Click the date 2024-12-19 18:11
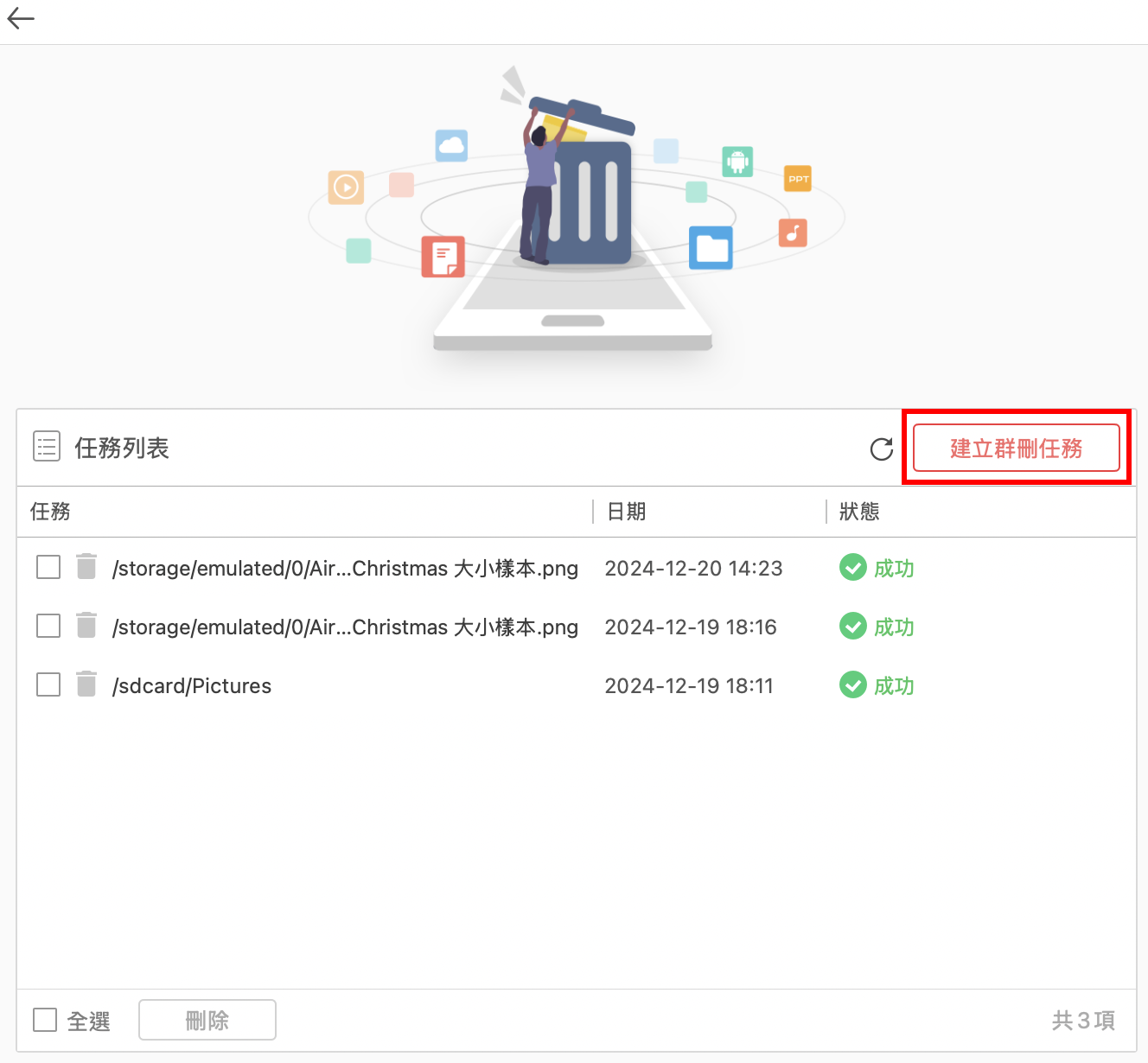Image resolution: width=1148 pixels, height=1063 pixels. pos(689,686)
